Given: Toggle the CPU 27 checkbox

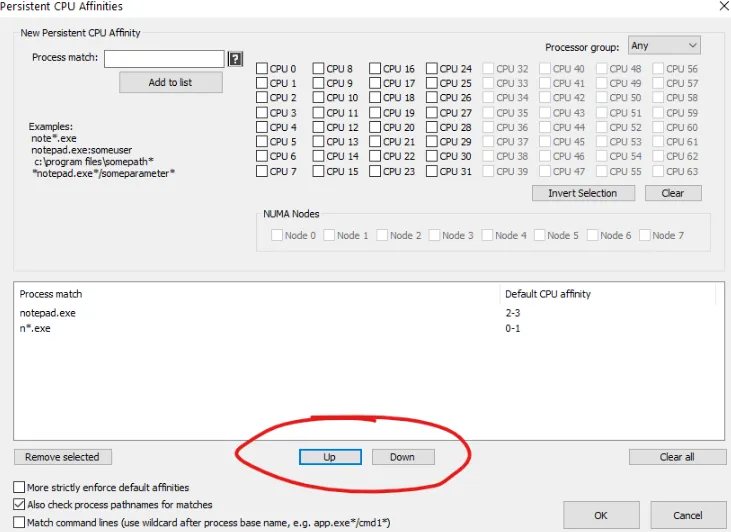Looking at the screenshot, I should coord(432,113).
